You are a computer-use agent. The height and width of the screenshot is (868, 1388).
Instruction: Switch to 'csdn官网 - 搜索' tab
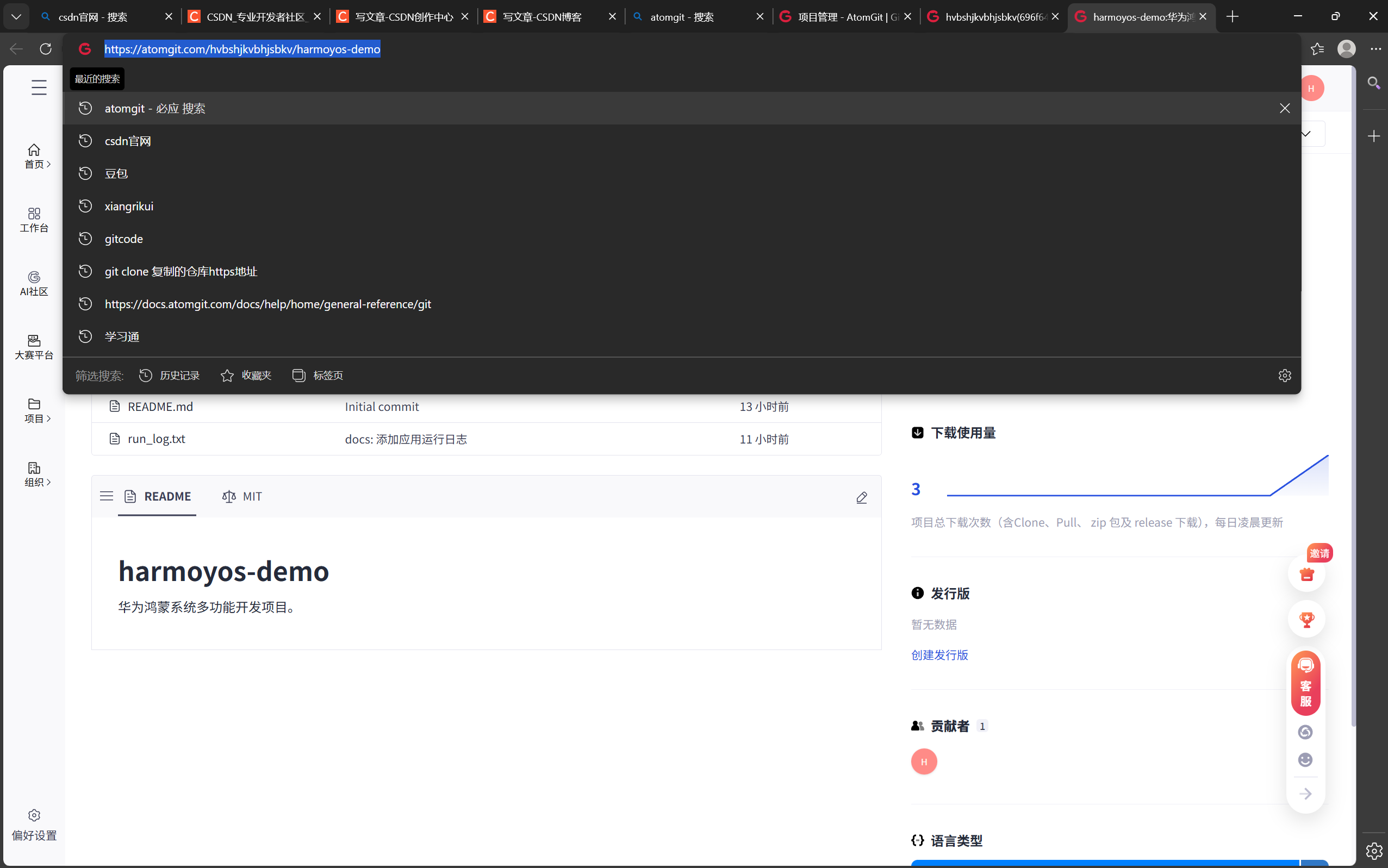click(x=107, y=17)
